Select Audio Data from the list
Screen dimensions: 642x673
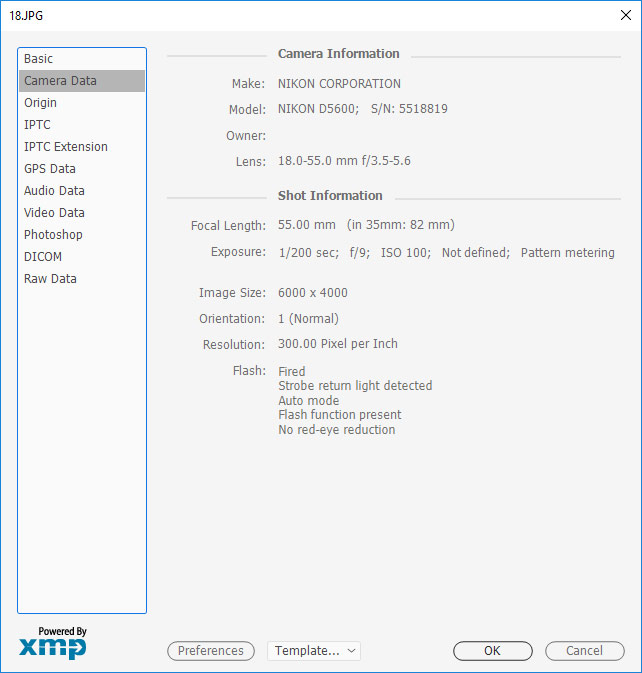(54, 191)
